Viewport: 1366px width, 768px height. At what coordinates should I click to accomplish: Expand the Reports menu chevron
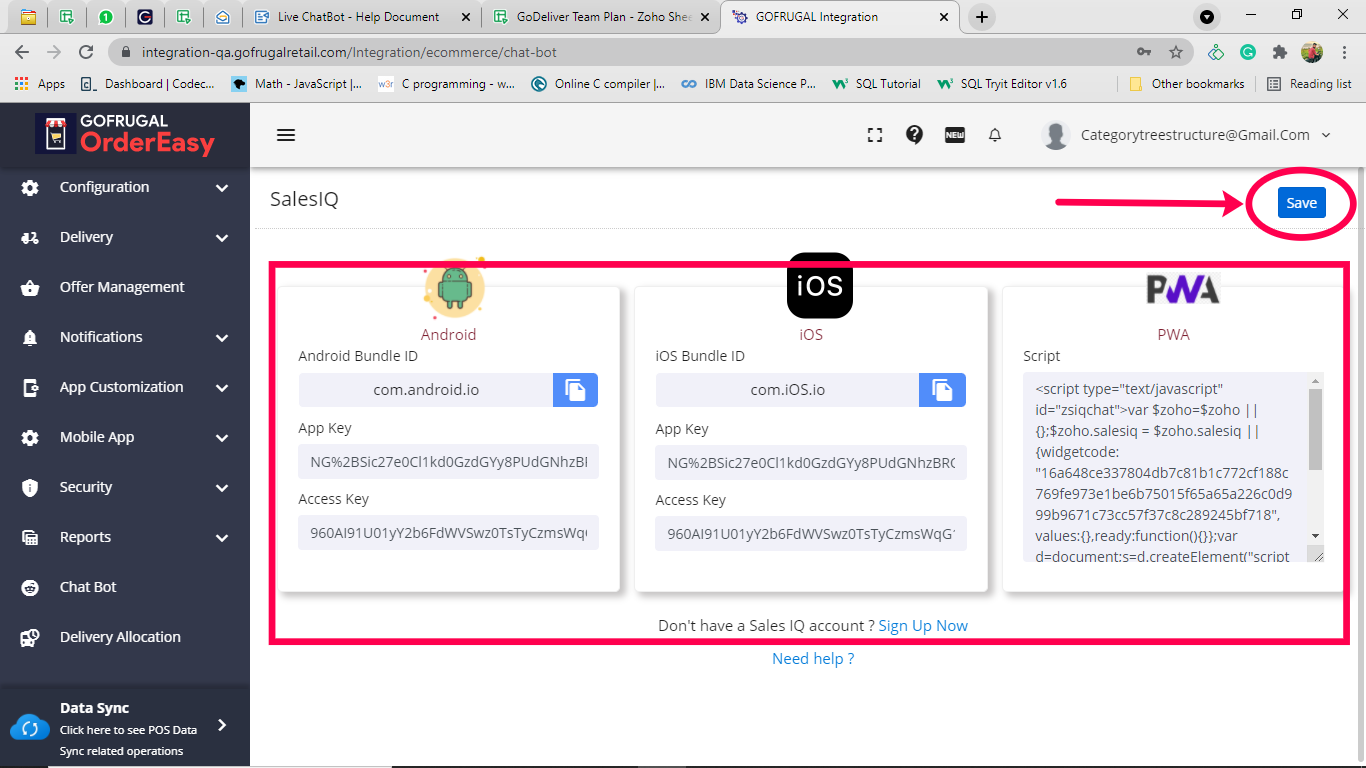[x=222, y=537]
